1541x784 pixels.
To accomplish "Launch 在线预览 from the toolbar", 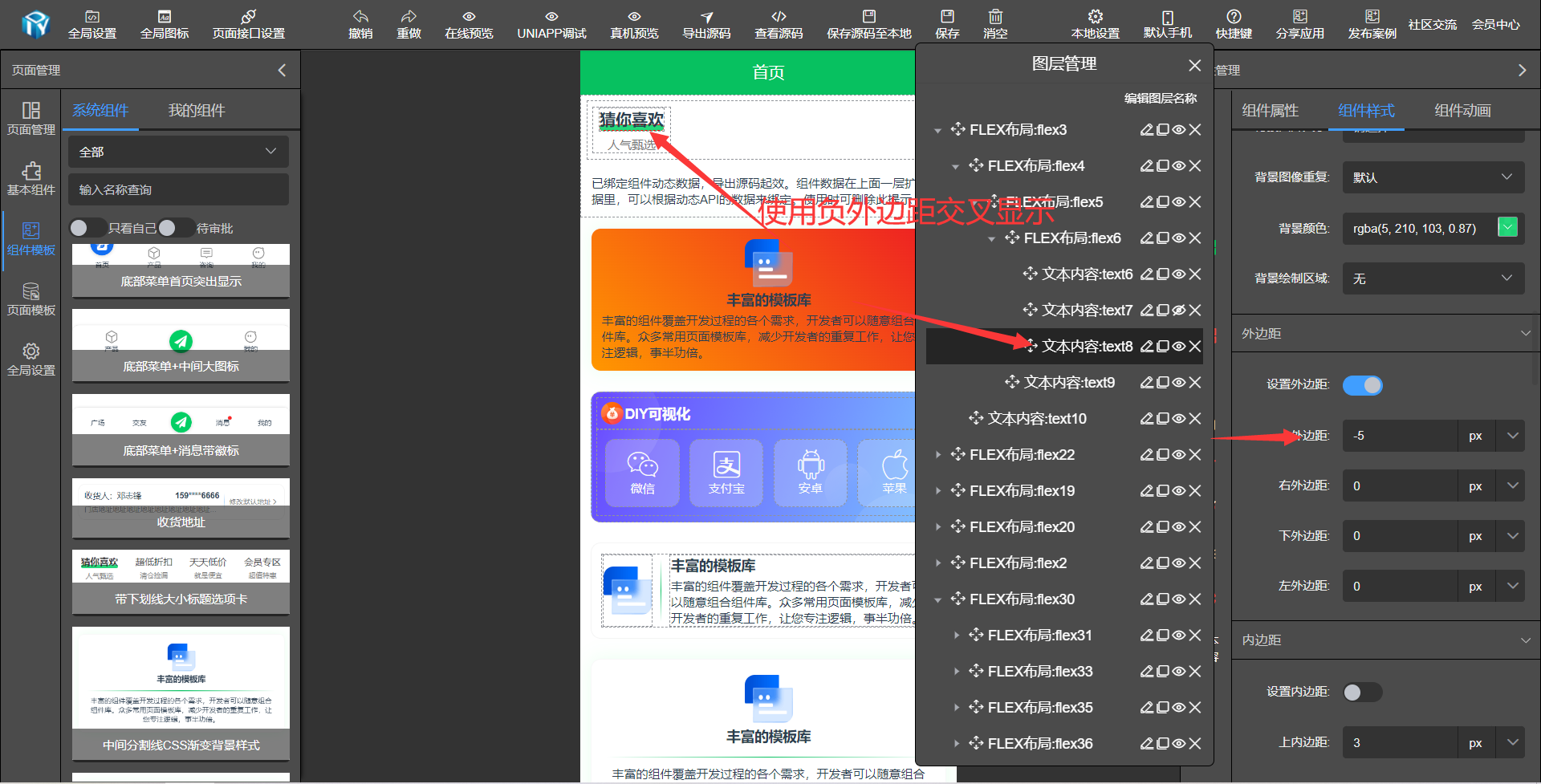I will click(x=469, y=25).
